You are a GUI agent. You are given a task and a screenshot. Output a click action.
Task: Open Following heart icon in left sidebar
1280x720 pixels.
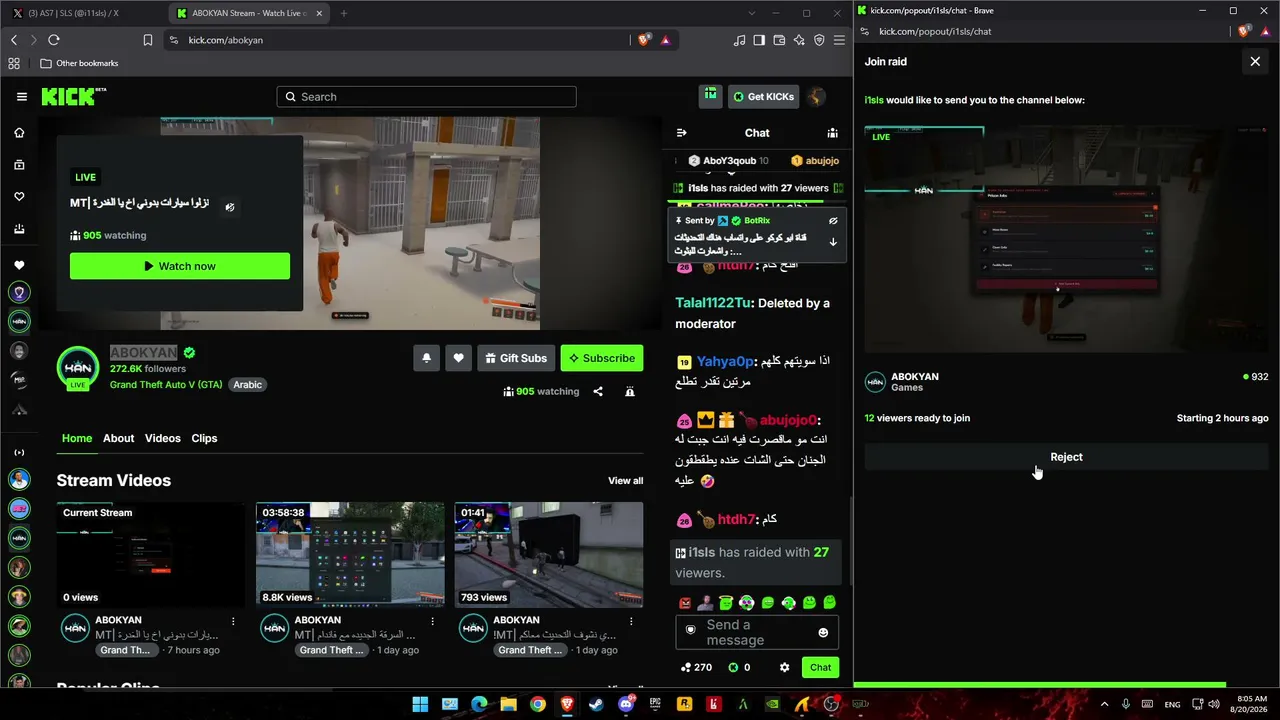[19, 197]
